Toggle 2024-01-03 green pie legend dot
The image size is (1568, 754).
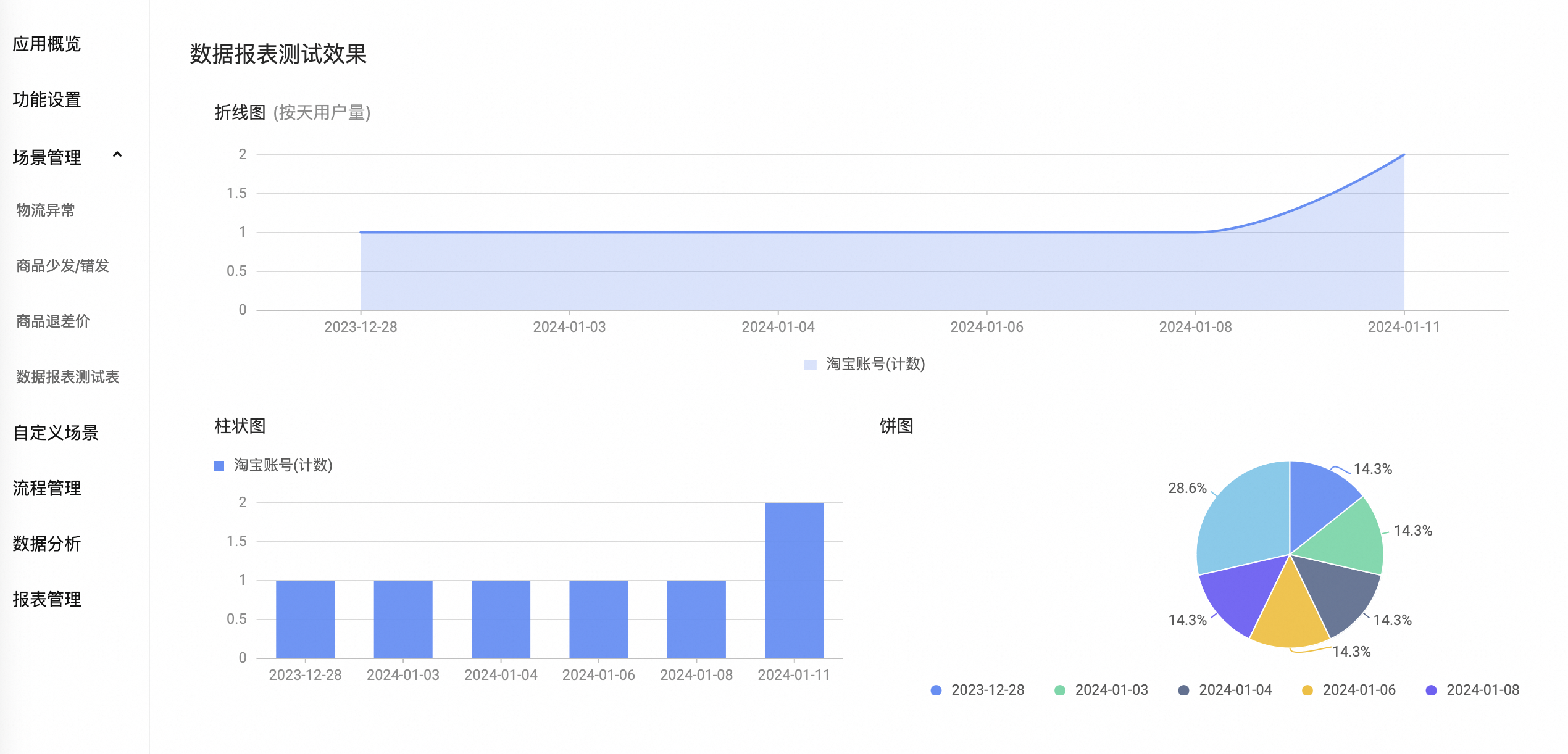pyautogui.click(x=1060, y=690)
